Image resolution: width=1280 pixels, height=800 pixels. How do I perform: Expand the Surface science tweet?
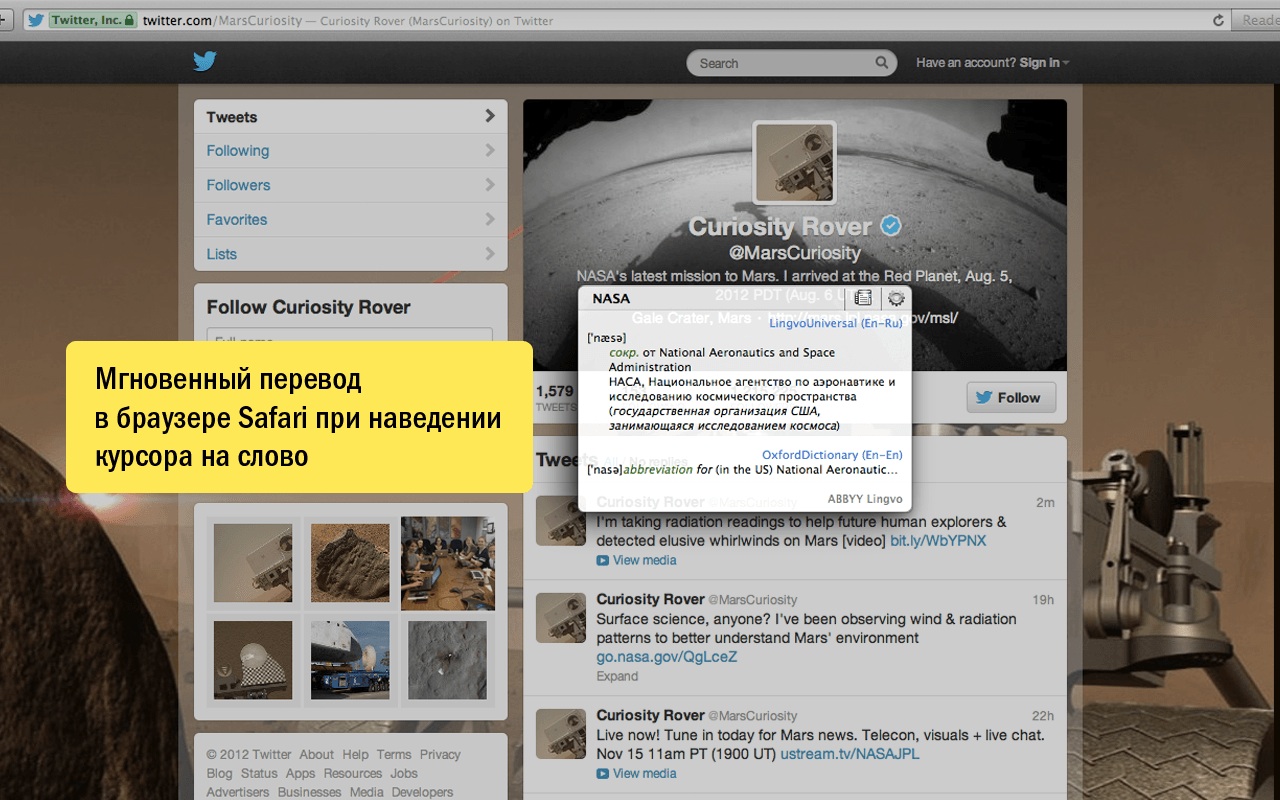[617, 676]
